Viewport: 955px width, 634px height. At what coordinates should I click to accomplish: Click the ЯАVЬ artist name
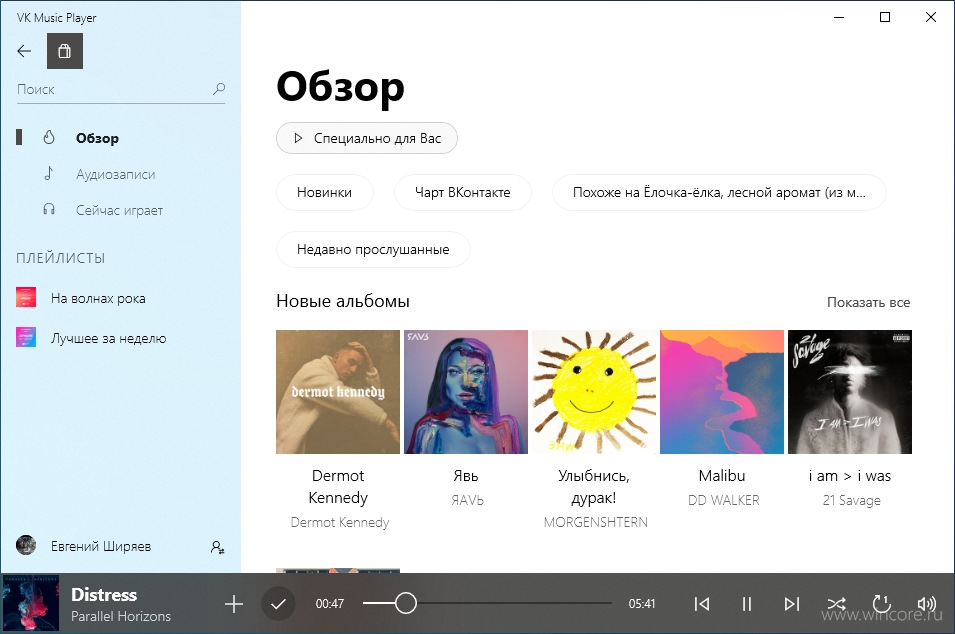(x=467, y=501)
